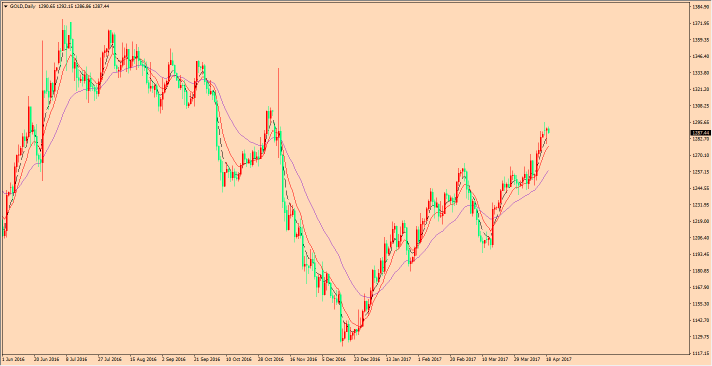Click the 1219.00 price scale label
712x366 pixels.
click(x=702, y=221)
